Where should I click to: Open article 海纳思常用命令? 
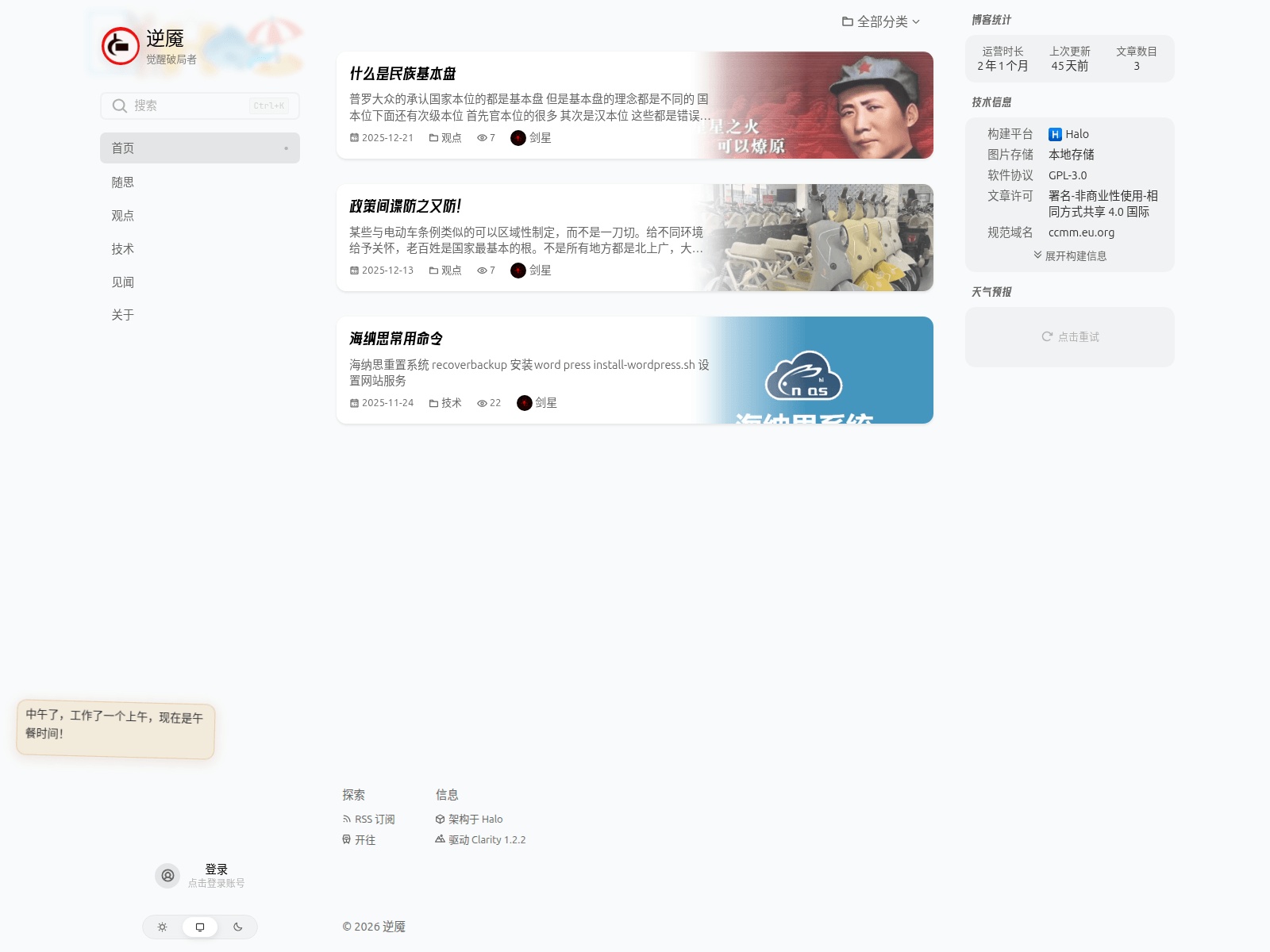point(396,339)
